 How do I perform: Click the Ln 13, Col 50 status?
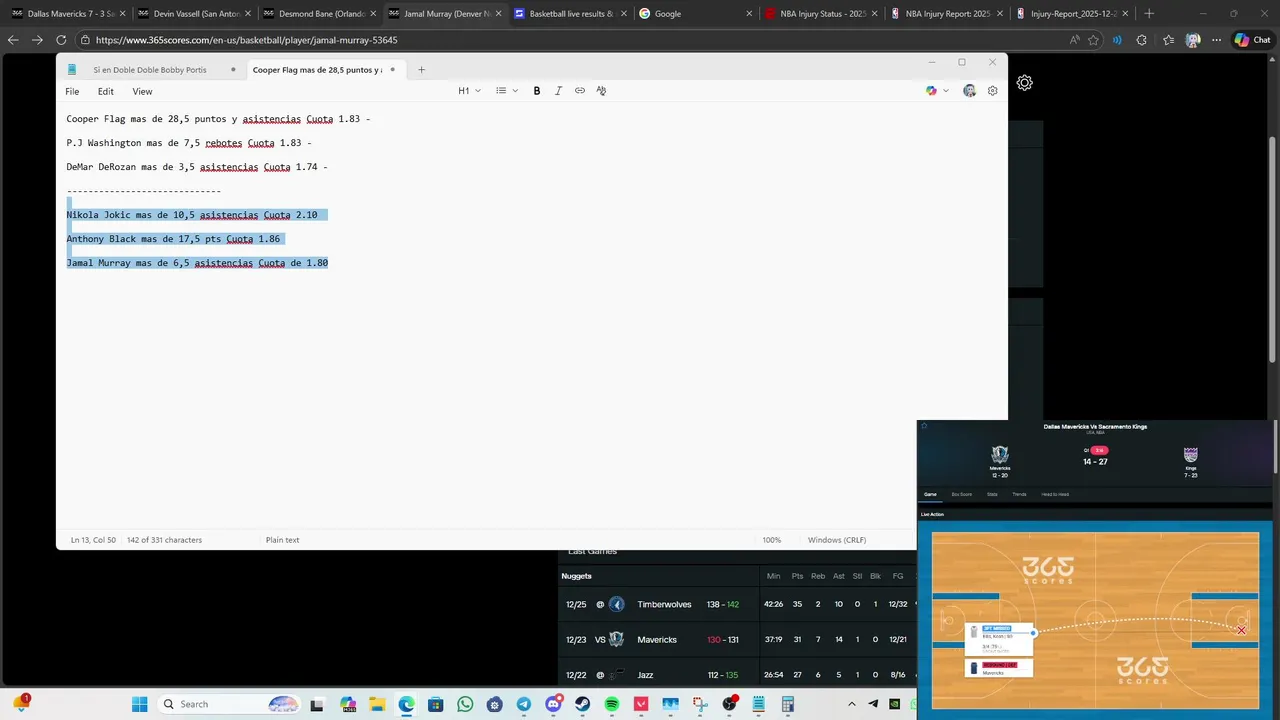(x=93, y=540)
